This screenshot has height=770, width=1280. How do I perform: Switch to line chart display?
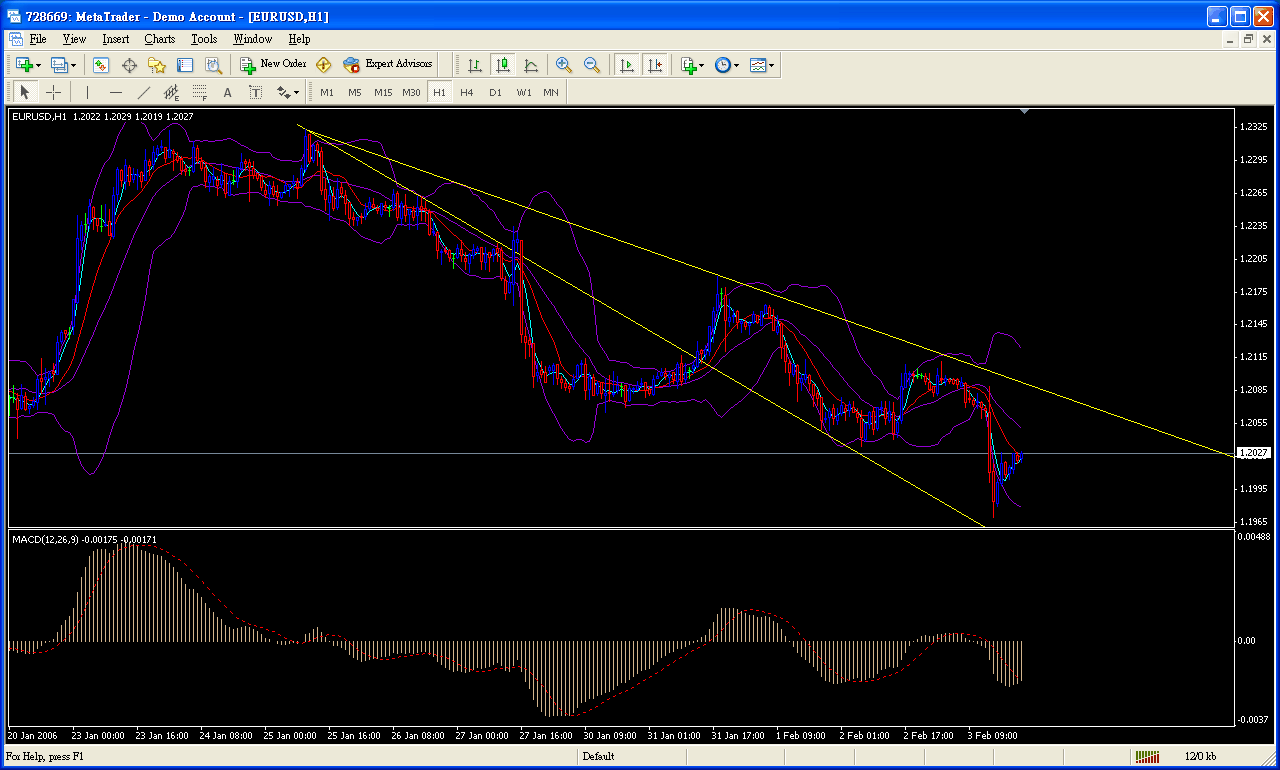(x=531, y=65)
